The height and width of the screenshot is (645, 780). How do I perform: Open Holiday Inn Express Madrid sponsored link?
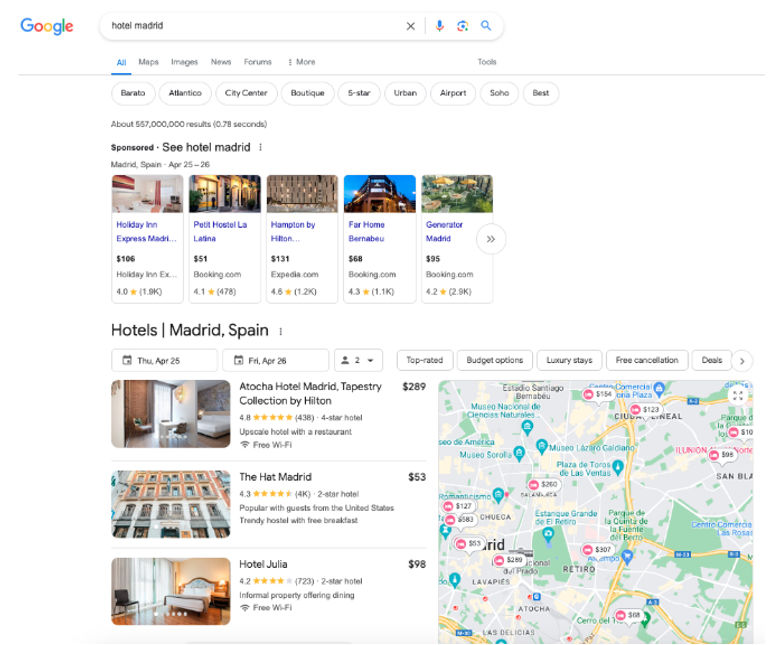pos(146,232)
